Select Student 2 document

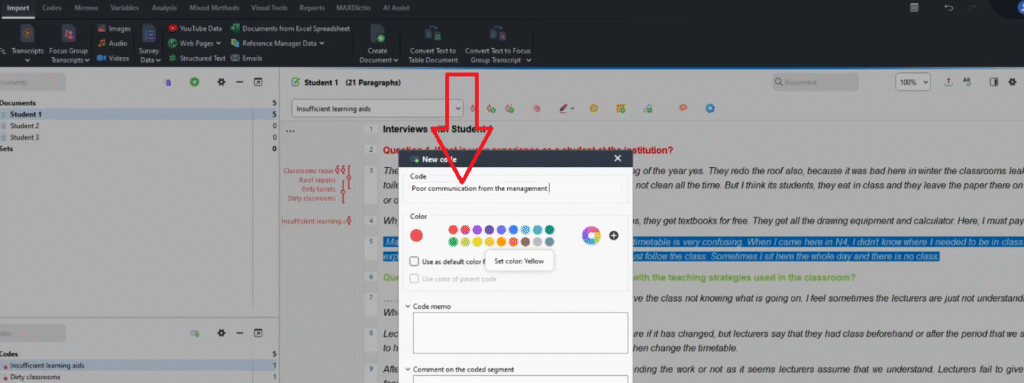pyautogui.click(x=24, y=125)
